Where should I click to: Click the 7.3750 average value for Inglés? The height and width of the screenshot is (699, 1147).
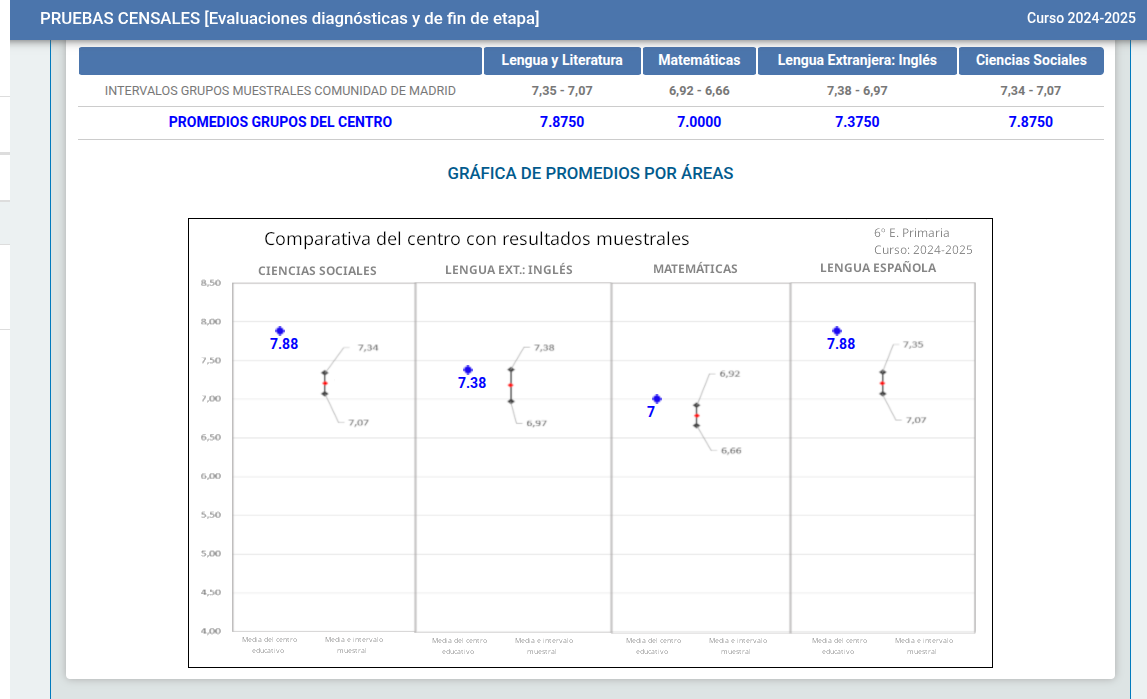tap(857, 122)
